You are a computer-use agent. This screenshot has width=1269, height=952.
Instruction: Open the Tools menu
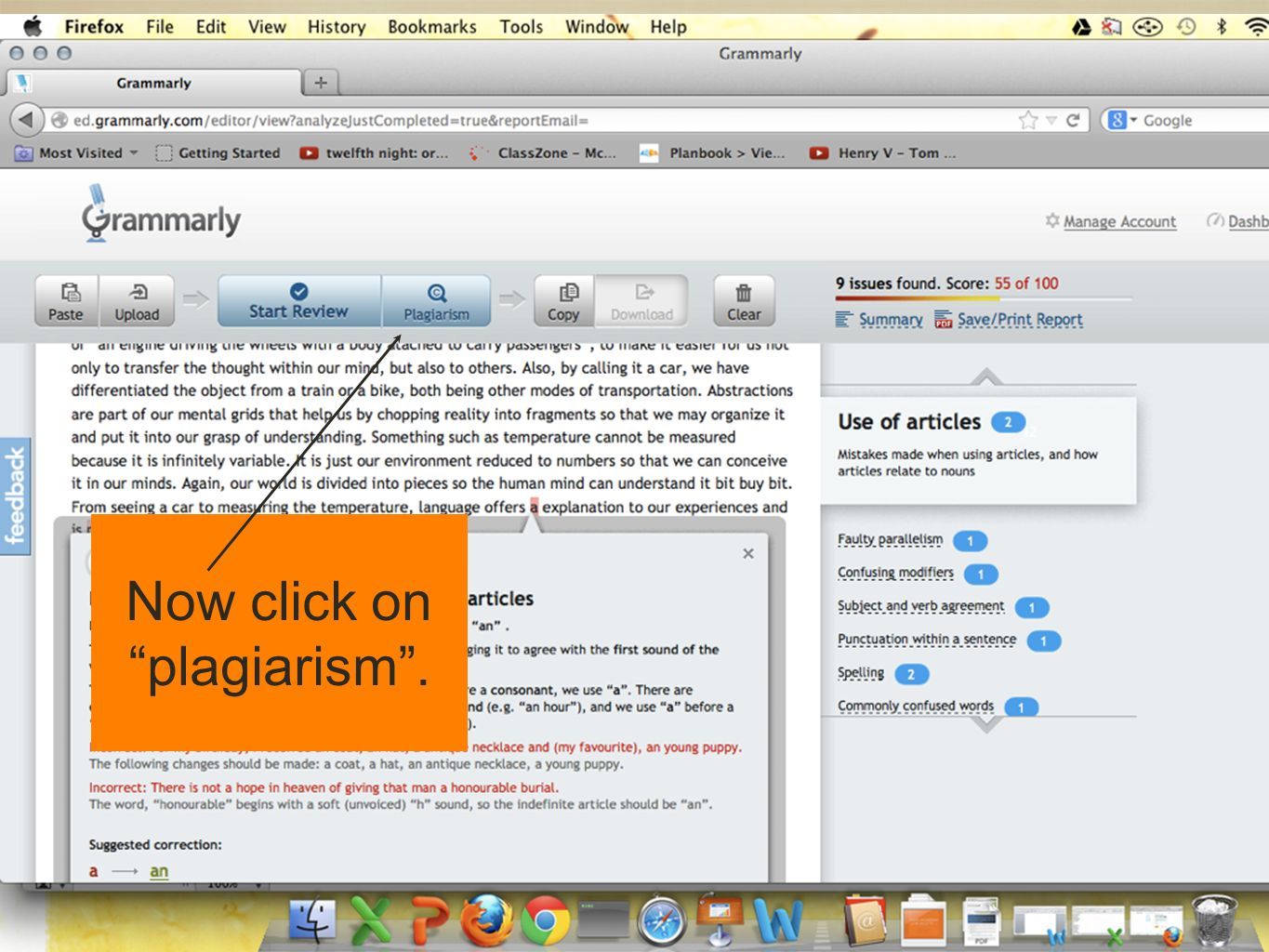click(522, 27)
